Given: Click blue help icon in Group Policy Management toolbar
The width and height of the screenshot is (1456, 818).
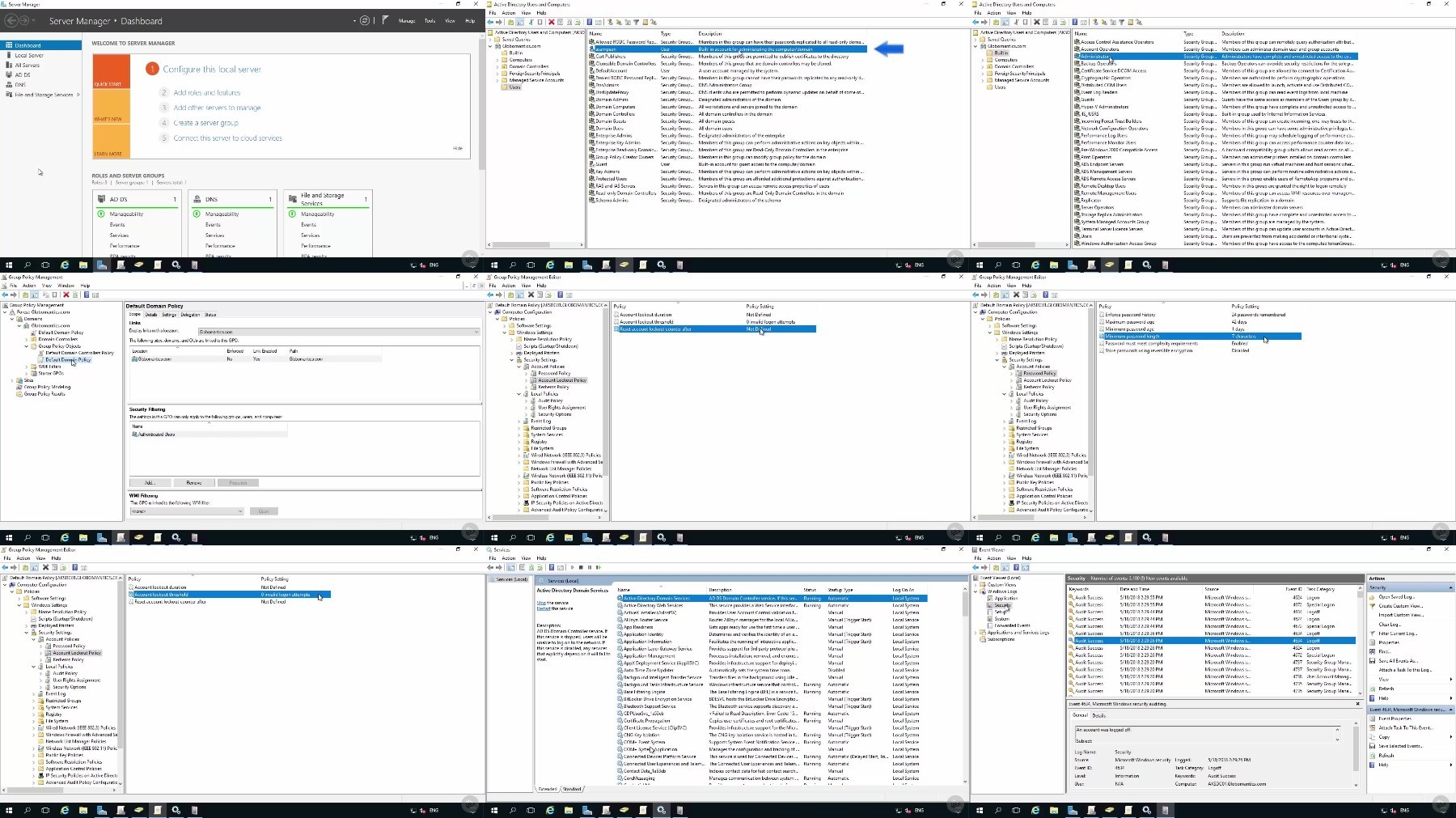Looking at the screenshot, I should tap(86, 295).
